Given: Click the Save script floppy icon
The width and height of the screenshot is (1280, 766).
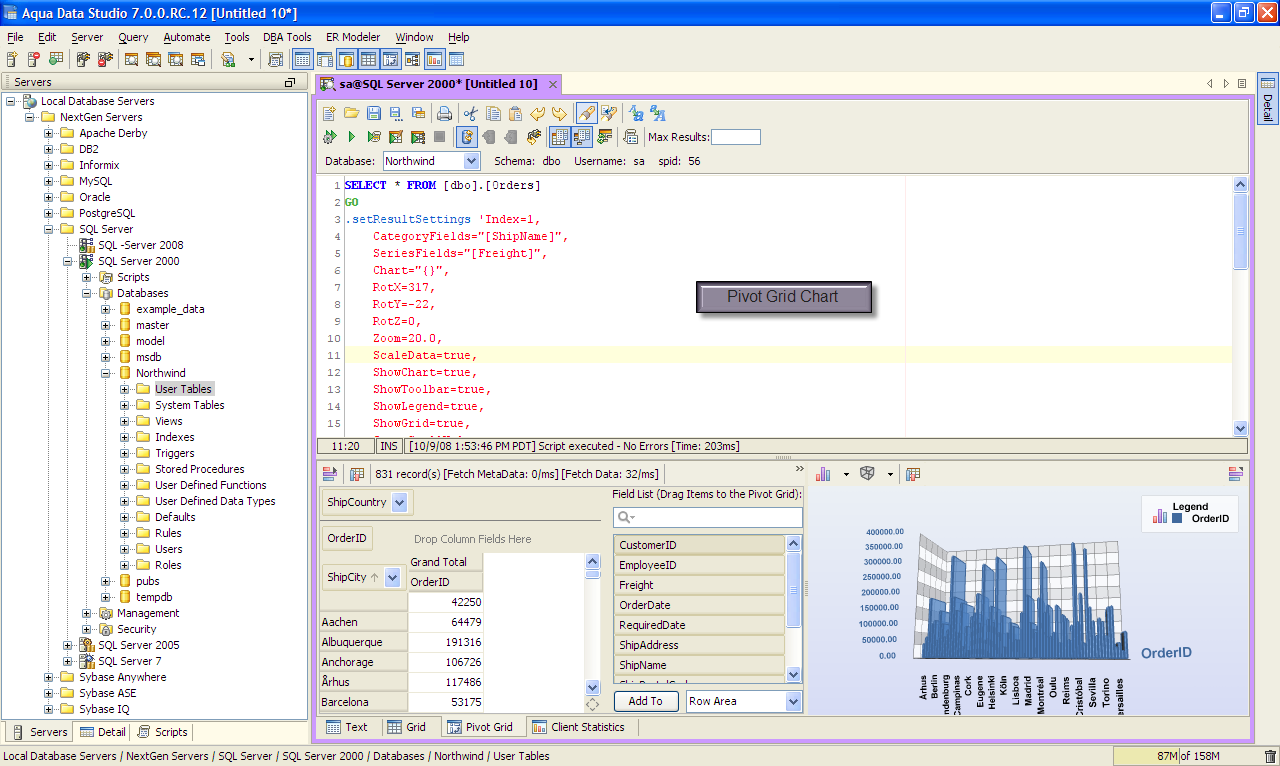Looking at the screenshot, I should pos(373,113).
